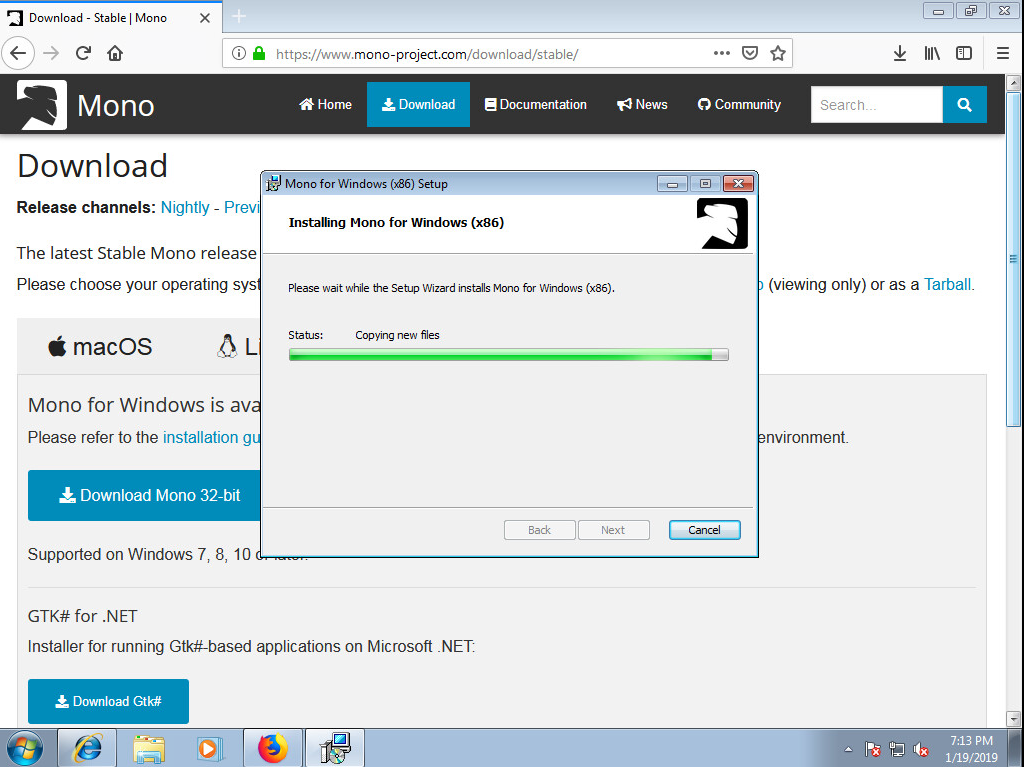
Task: Click the installation progress bar
Action: (508, 355)
